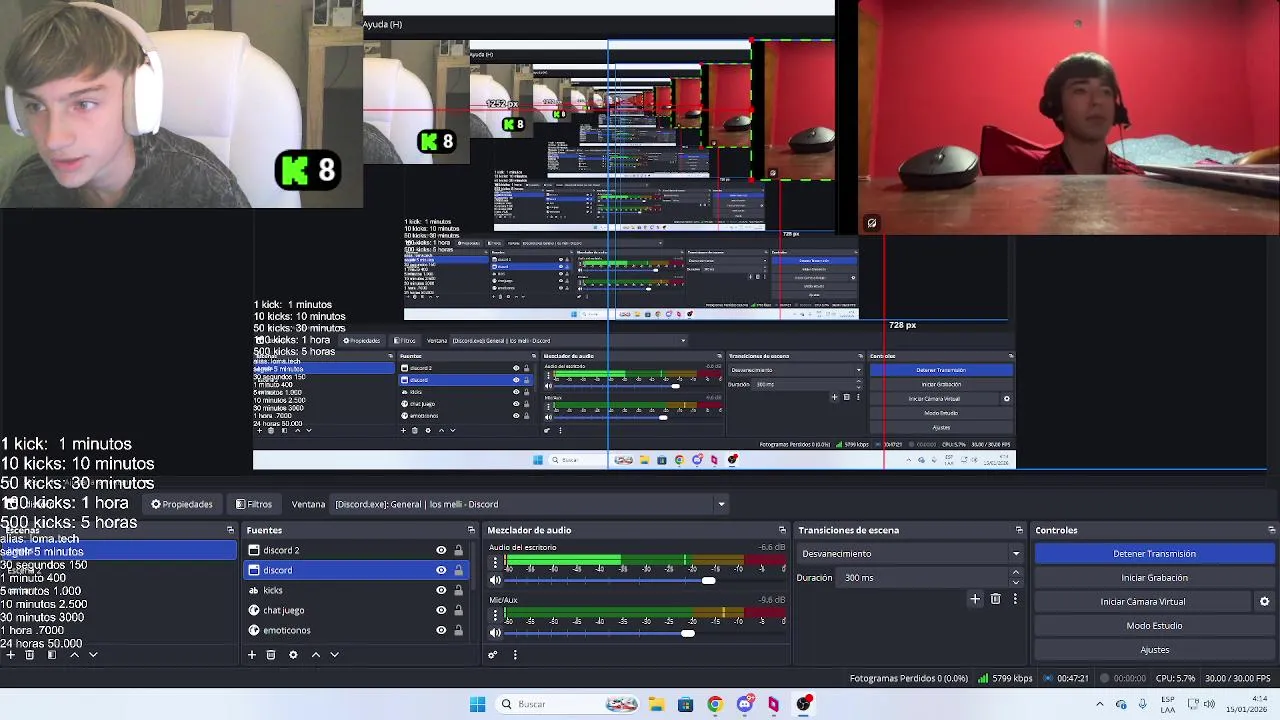Mute Audio del escritorio speaker
Image resolution: width=1280 pixels, height=720 pixels.
[x=495, y=580]
